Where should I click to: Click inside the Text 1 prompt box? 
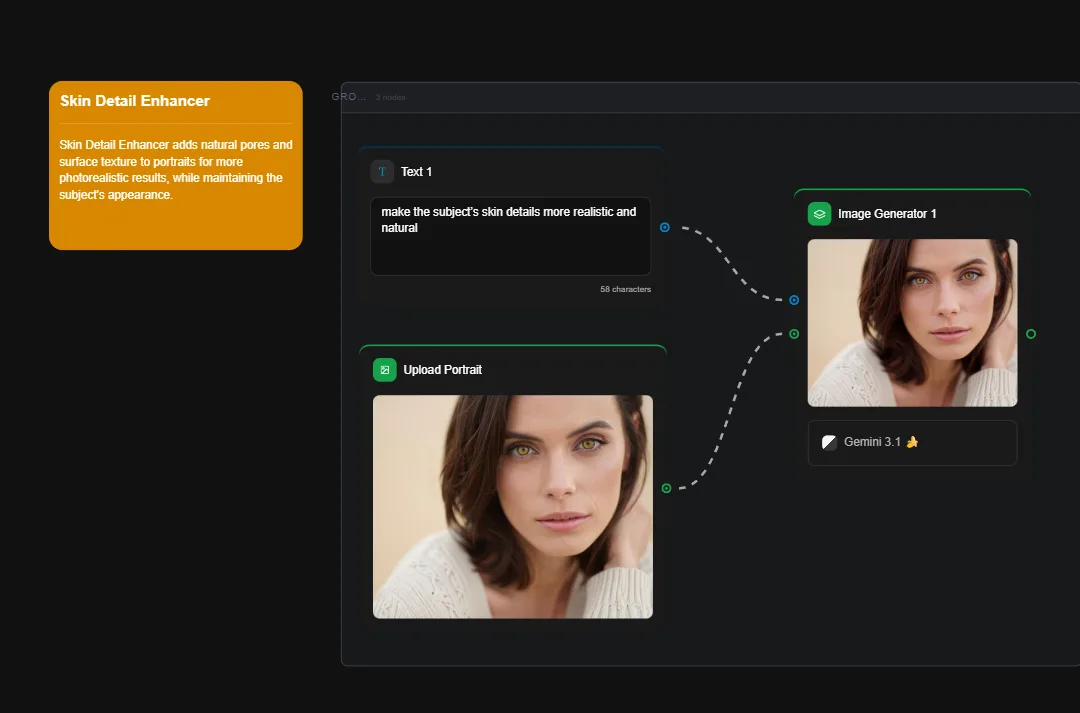tap(510, 236)
